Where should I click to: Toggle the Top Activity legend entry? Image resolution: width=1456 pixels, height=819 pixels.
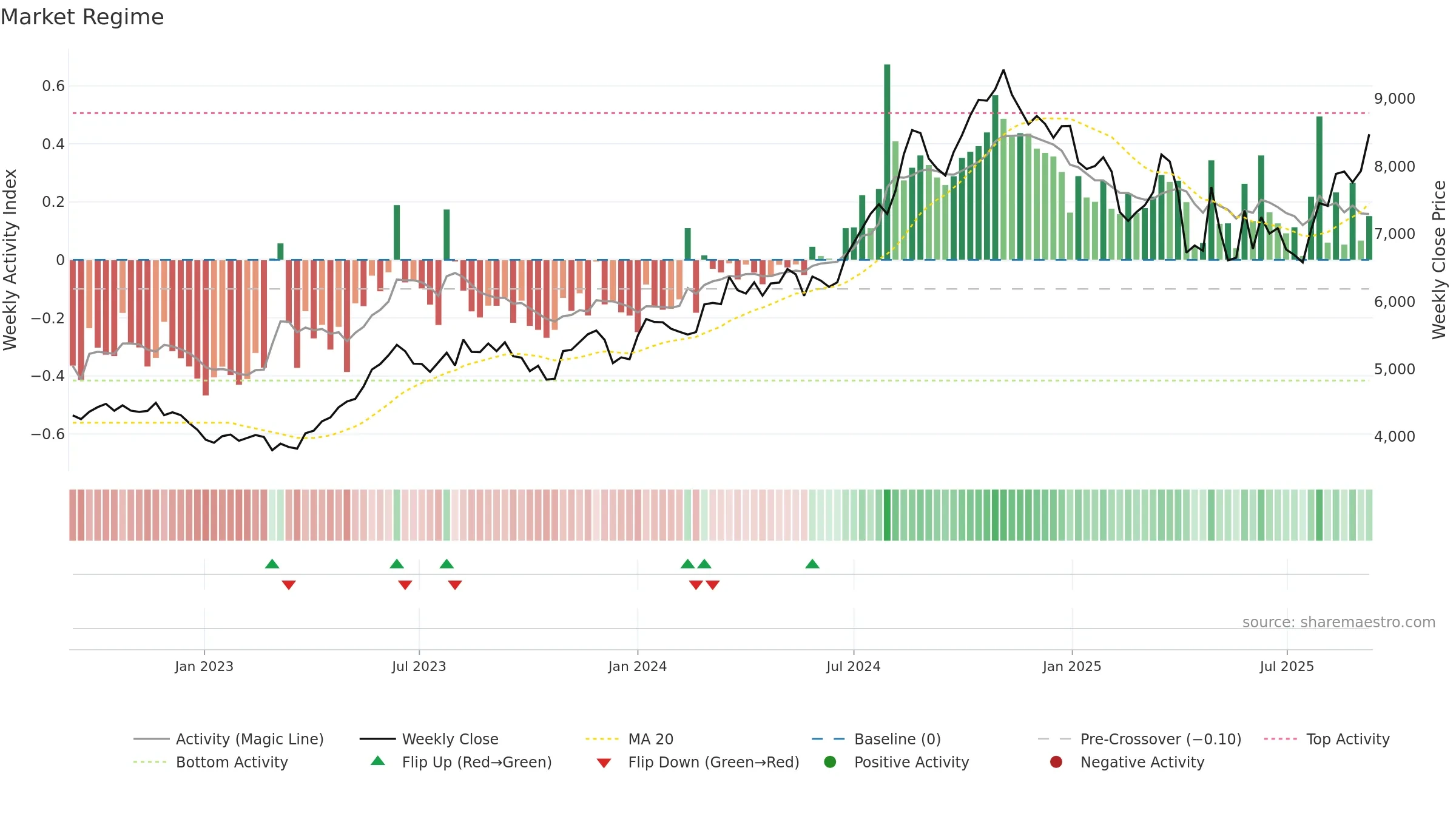click(1327, 739)
